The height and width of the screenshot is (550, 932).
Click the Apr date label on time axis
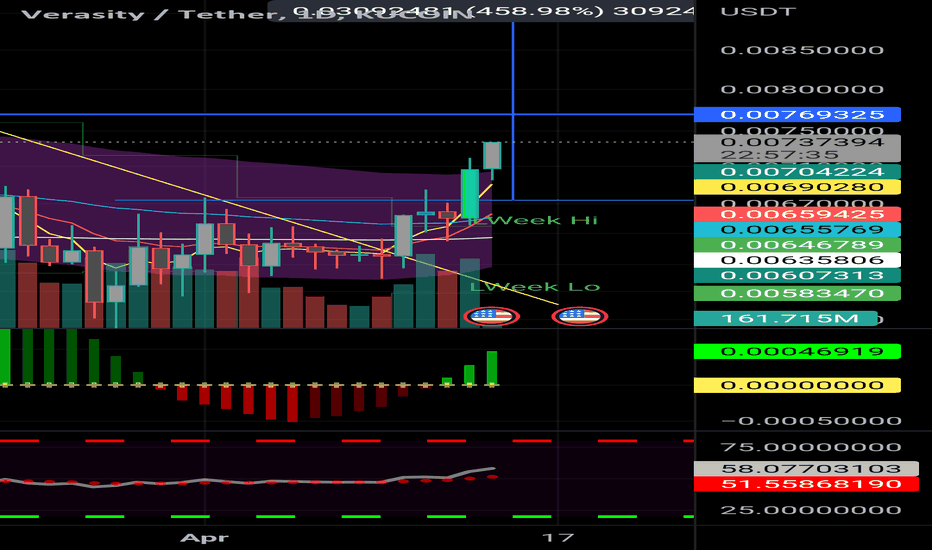click(x=204, y=538)
